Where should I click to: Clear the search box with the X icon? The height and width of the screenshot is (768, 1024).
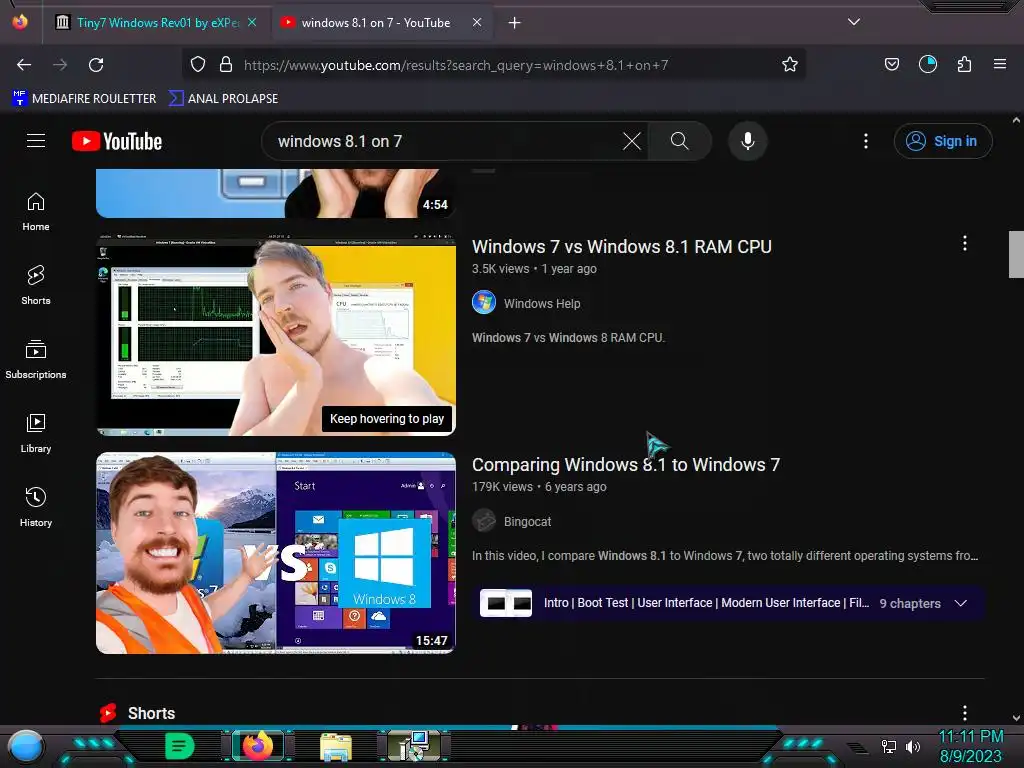[x=632, y=141]
